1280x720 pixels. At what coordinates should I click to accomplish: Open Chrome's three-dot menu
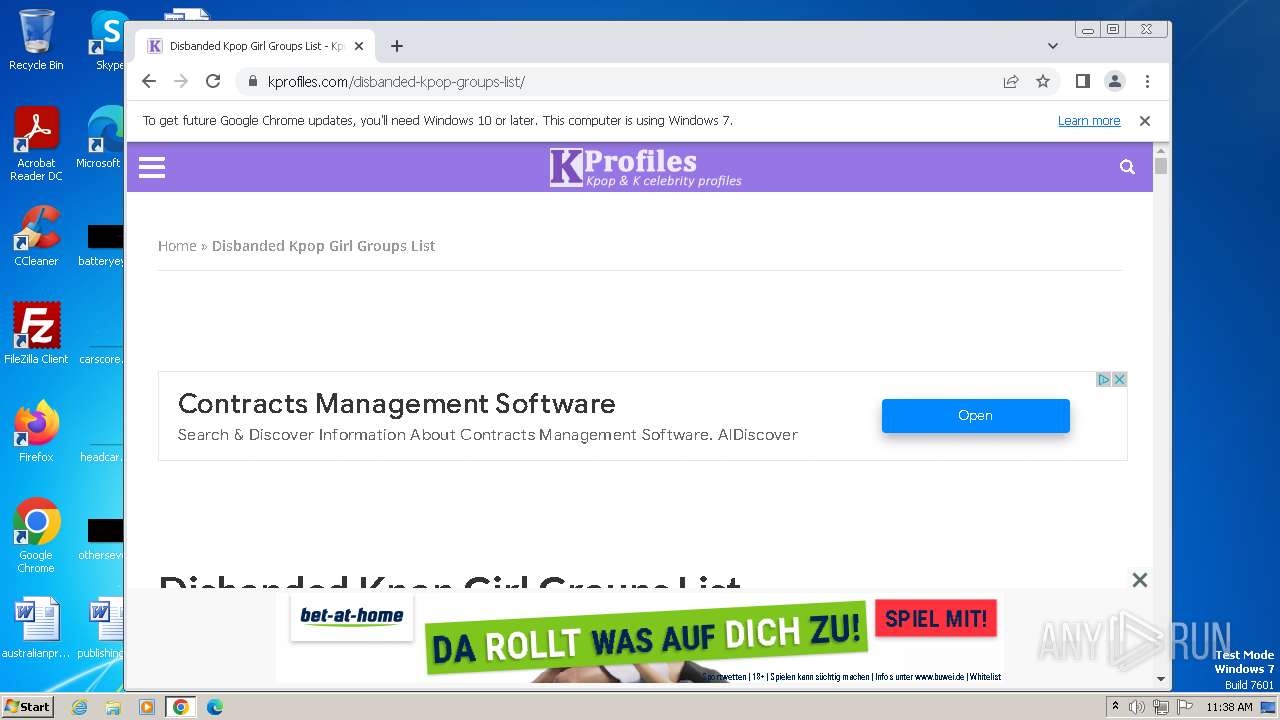pyautogui.click(x=1147, y=81)
